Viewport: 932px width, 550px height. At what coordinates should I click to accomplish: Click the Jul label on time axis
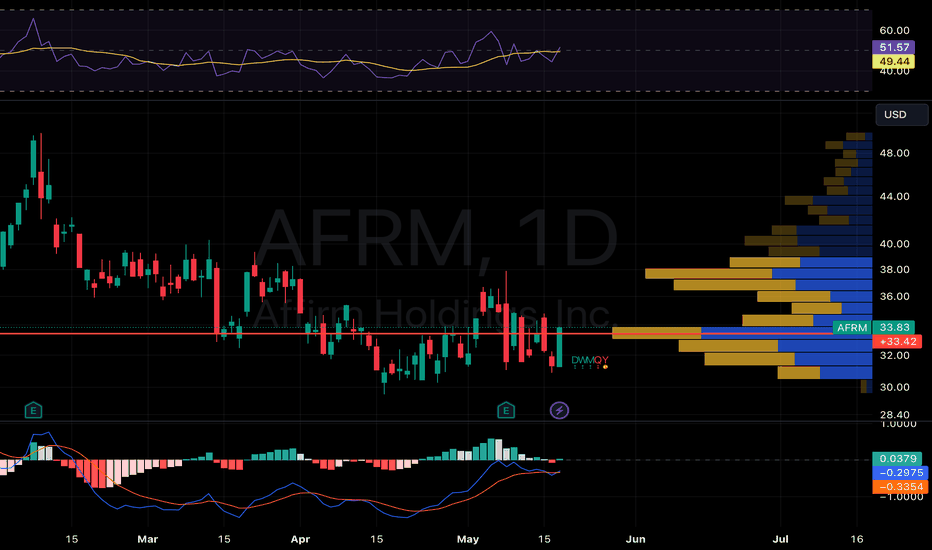click(x=780, y=539)
